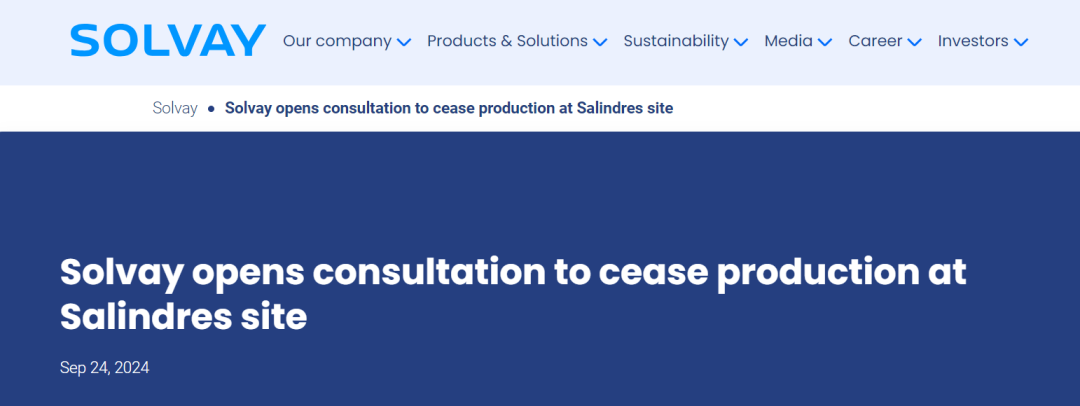Viewport: 1080px width, 406px height.
Task: Select the Sustainability navigation text
Action: tap(676, 41)
